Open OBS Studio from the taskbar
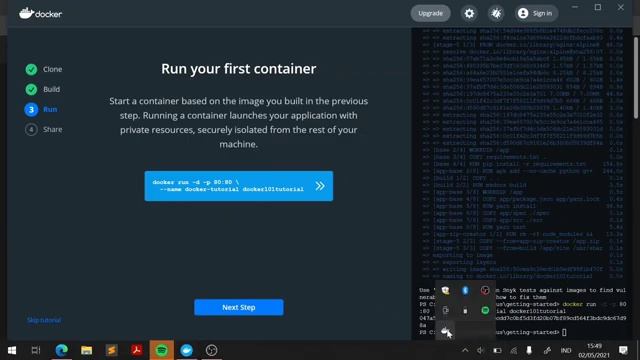Screen dimensions: 640x360 click(x=211, y=350)
